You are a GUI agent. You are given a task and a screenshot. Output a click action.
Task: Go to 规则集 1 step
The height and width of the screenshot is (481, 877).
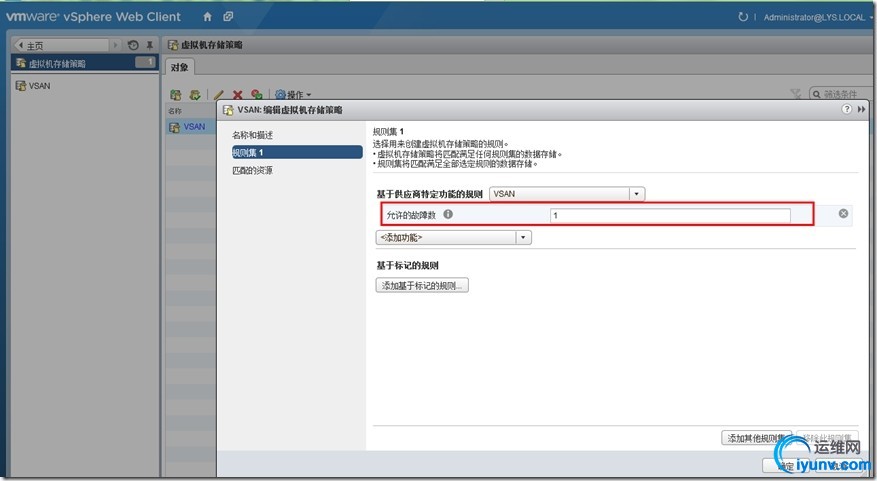297,152
